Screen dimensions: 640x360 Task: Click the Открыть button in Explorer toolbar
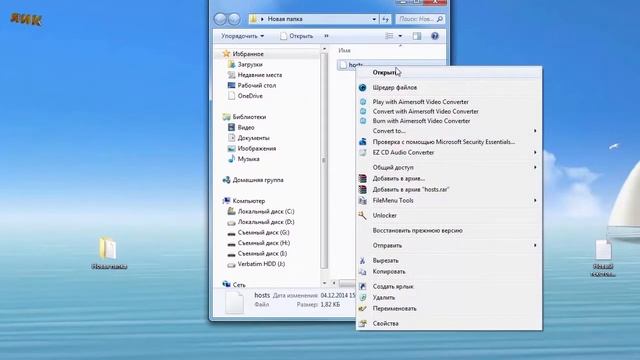[x=297, y=36]
